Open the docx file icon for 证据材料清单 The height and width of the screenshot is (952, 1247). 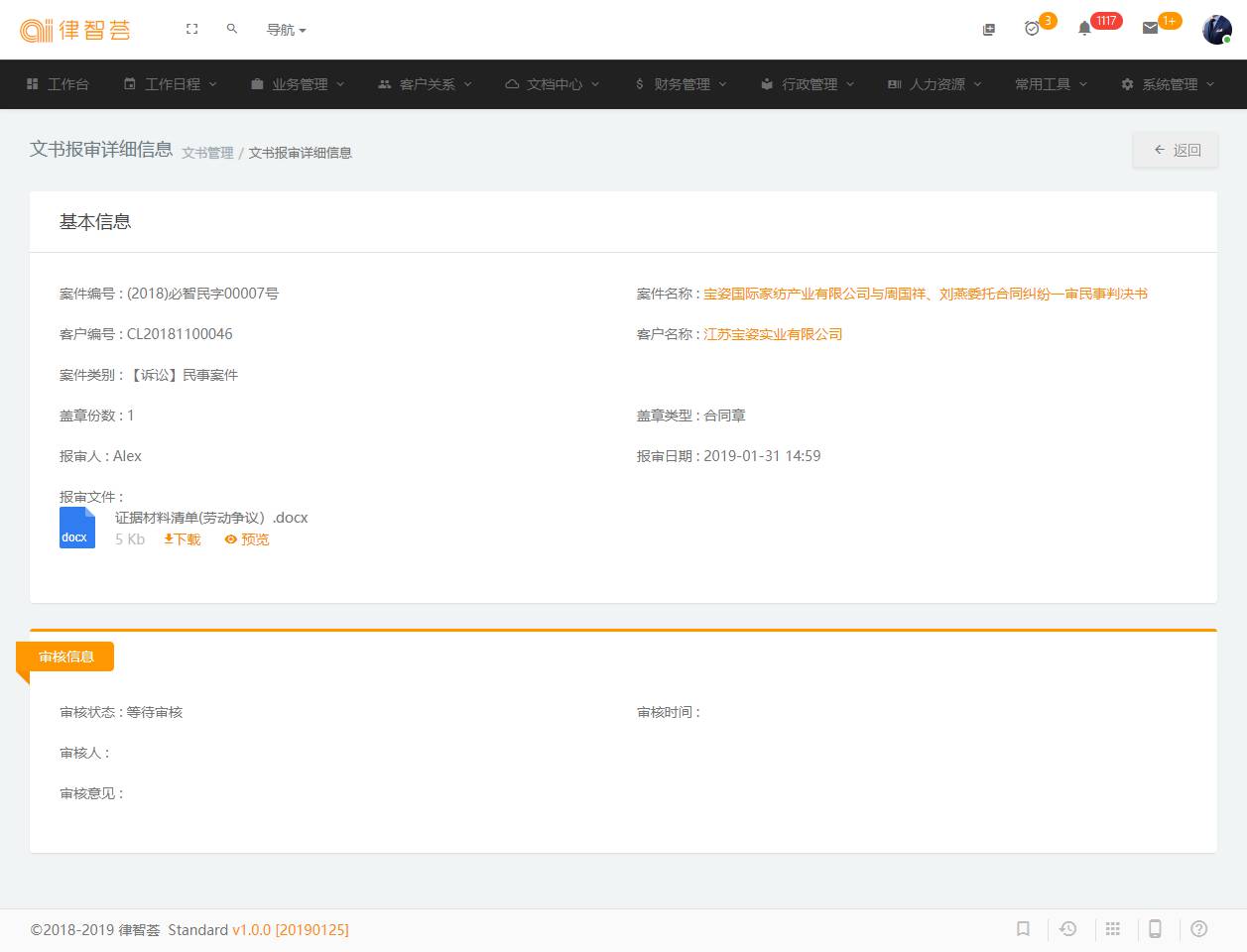pyautogui.click(x=76, y=527)
